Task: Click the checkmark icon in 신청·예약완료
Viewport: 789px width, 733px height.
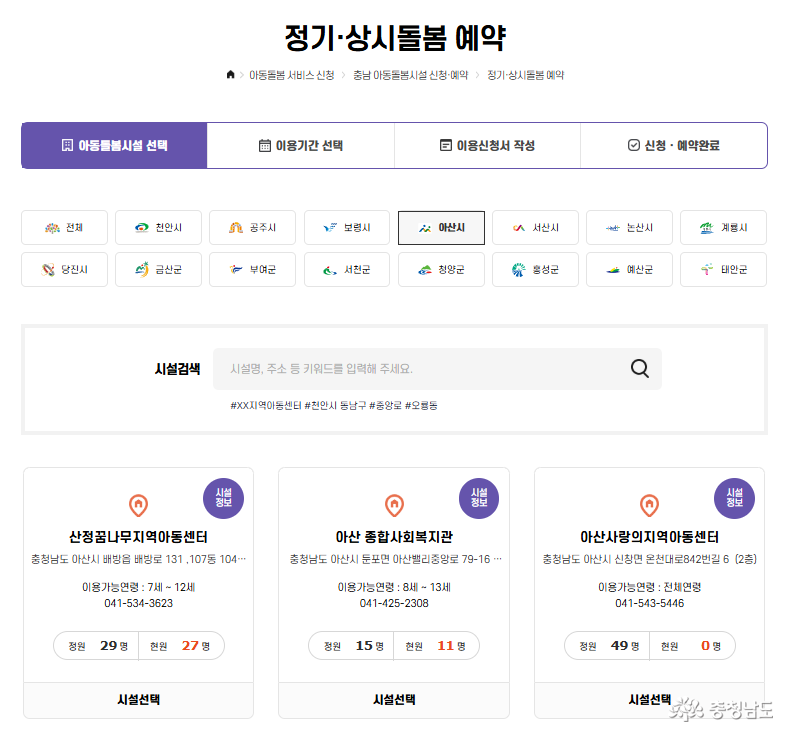Action: 634,145
